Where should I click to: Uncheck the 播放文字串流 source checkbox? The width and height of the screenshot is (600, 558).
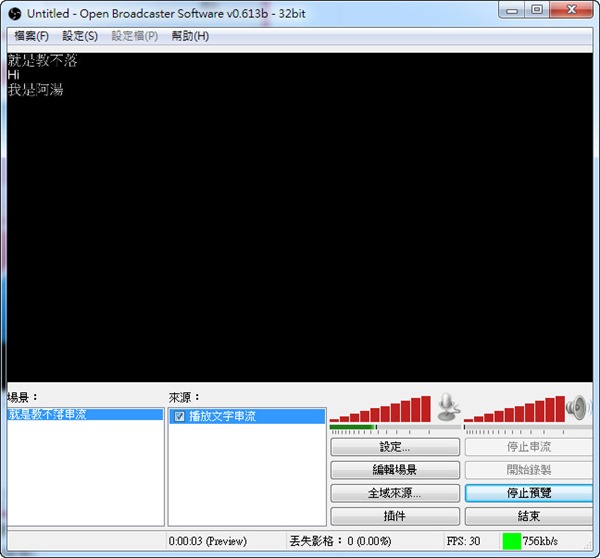tap(179, 416)
